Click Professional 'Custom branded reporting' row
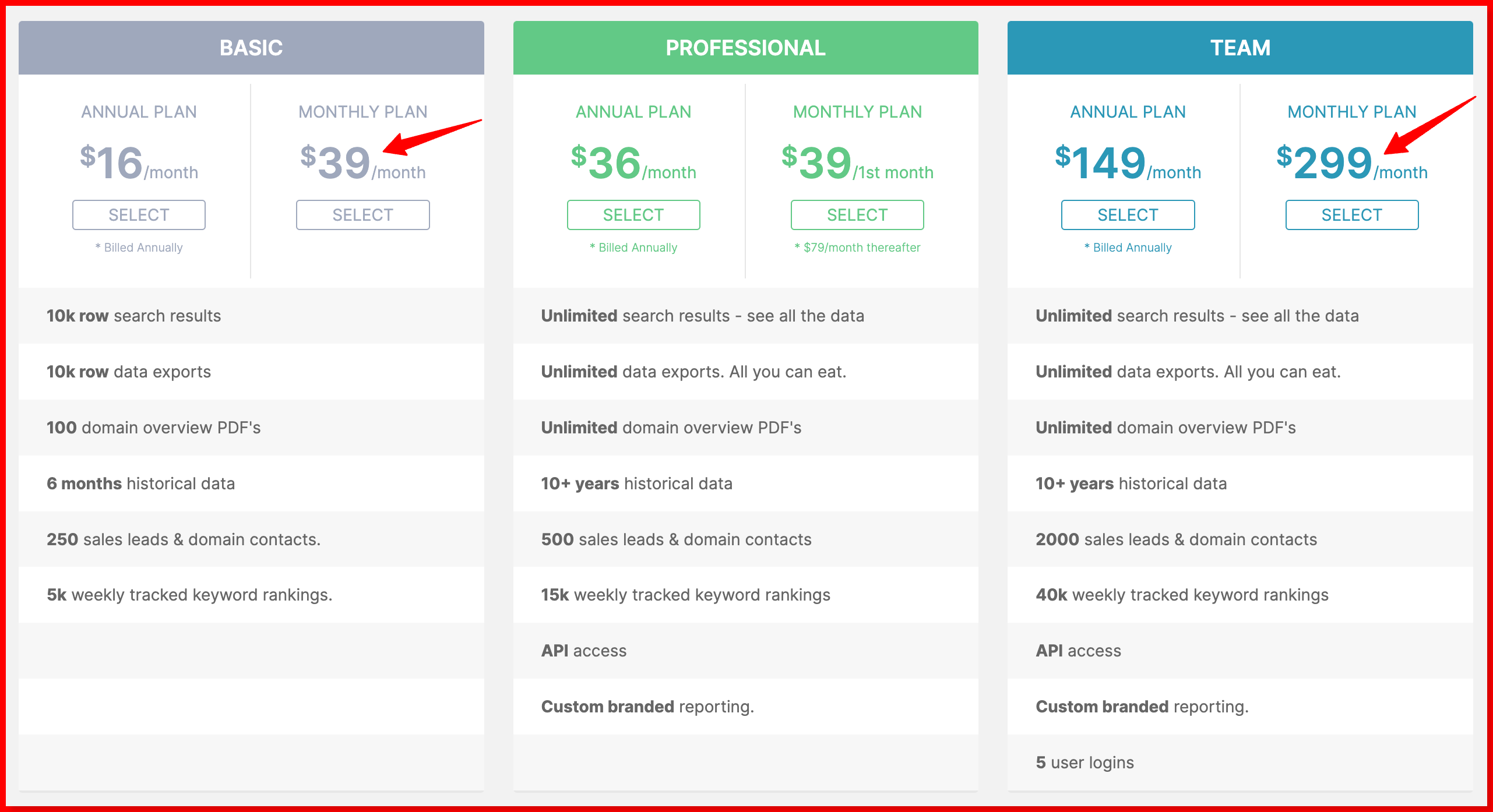Image resolution: width=1493 pixels, height=812 pixels. tap(745, 707)
